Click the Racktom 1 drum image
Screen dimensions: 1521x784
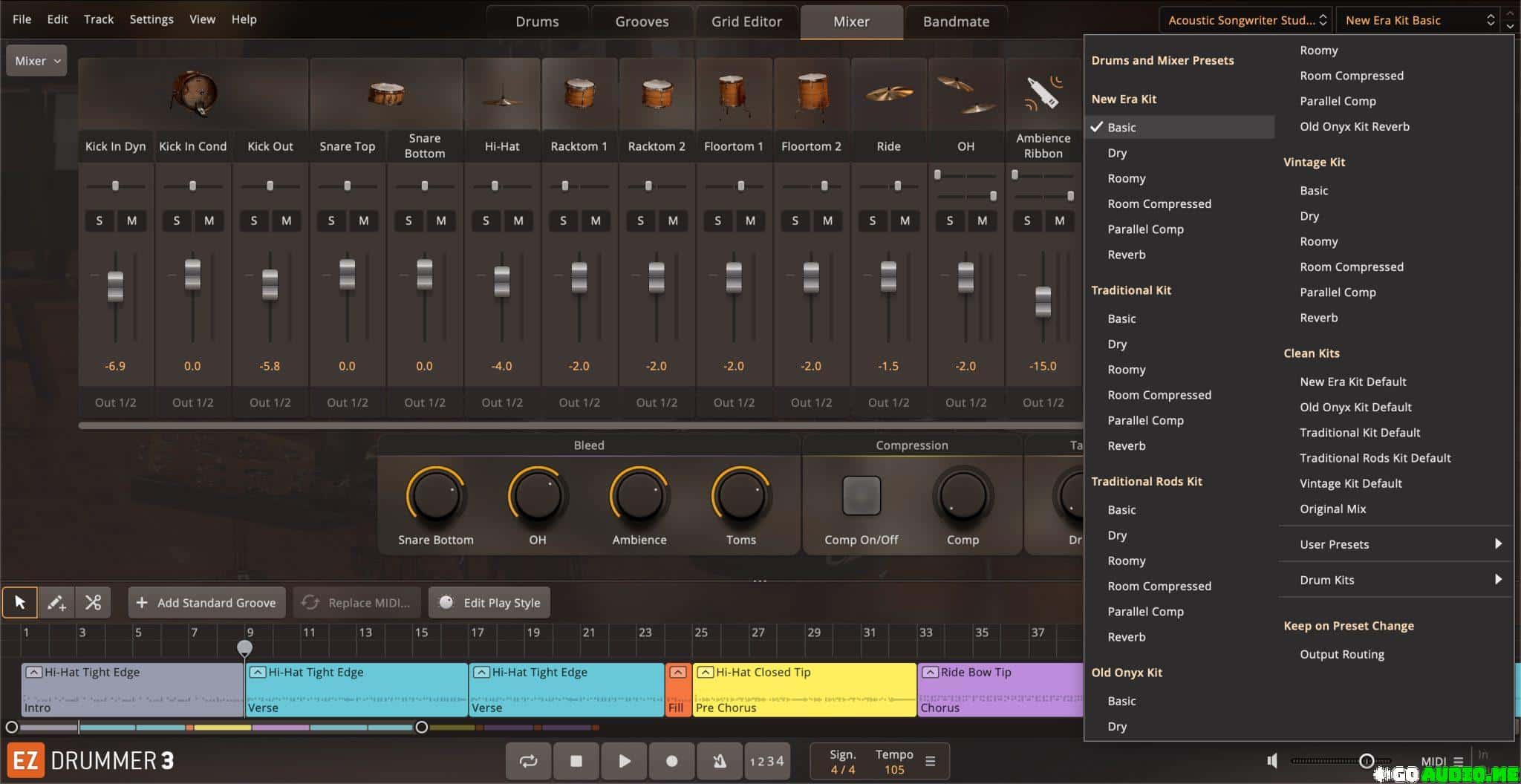click(x=579, y=94)
